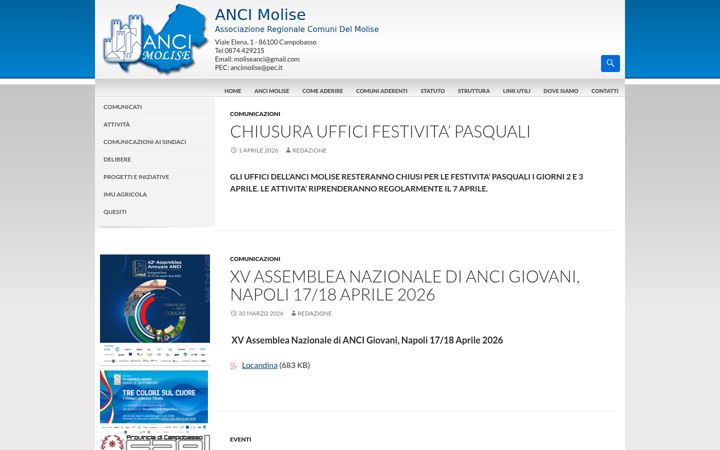This screenshot has width=720, height=450.
Task: Click the 1 Aprile 2026 post date
Action: [258, 151]
